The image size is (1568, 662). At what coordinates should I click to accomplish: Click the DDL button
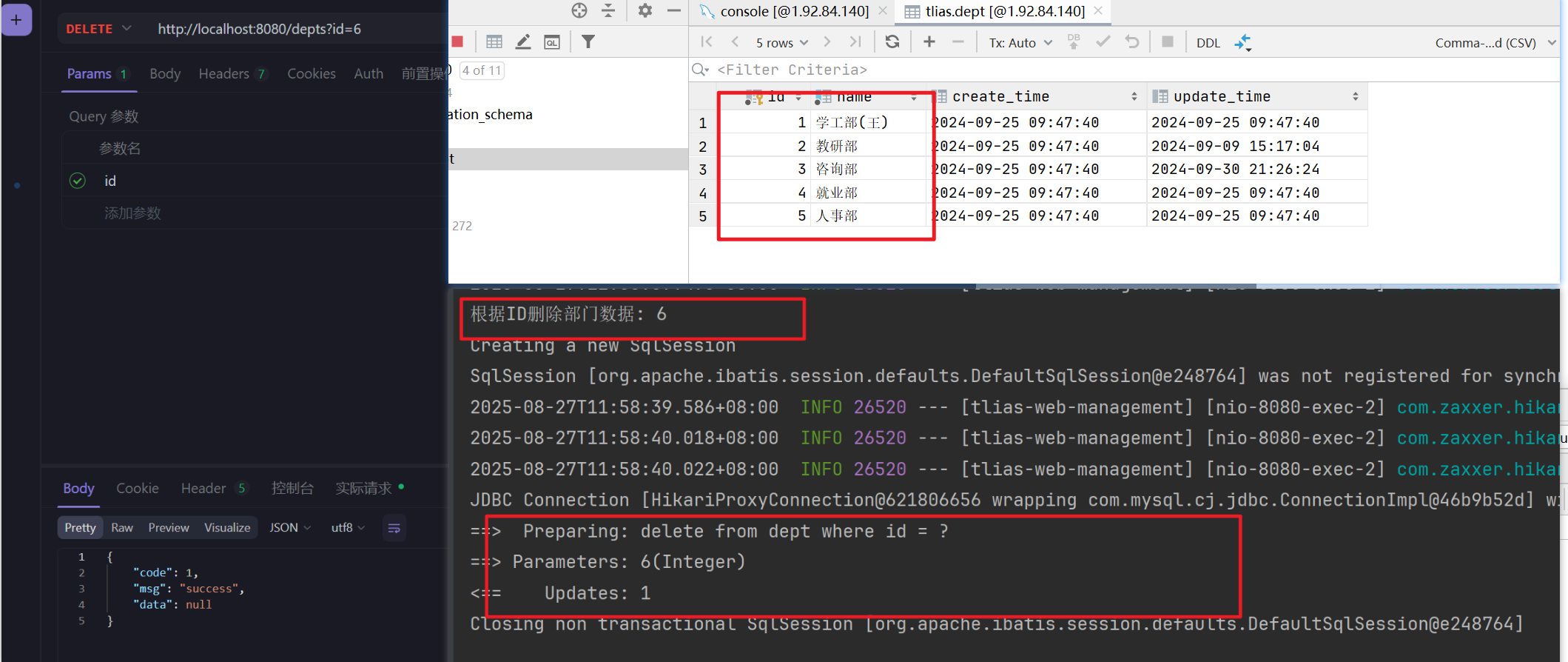tap(1208, 43)
